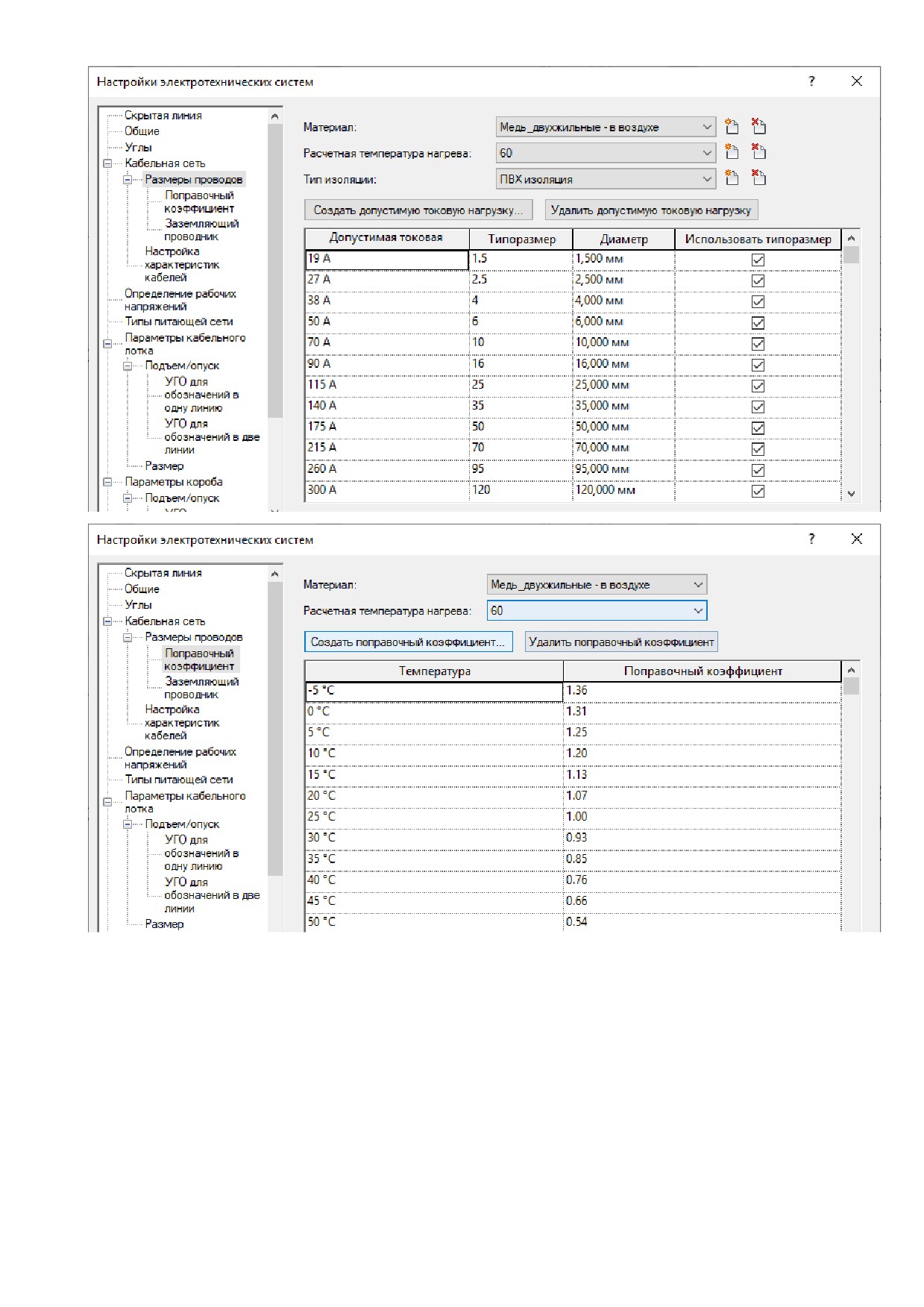The image size is (924, 1307).
Task: Toggle the checkbox in the 70 A row
Action: pos(758,344)
